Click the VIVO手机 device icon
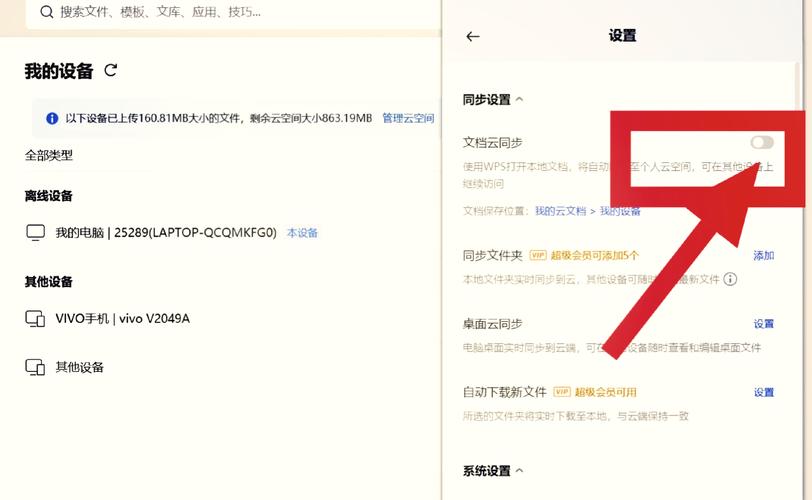The width and height of the screenshot is (812, 500). [35, 319]
